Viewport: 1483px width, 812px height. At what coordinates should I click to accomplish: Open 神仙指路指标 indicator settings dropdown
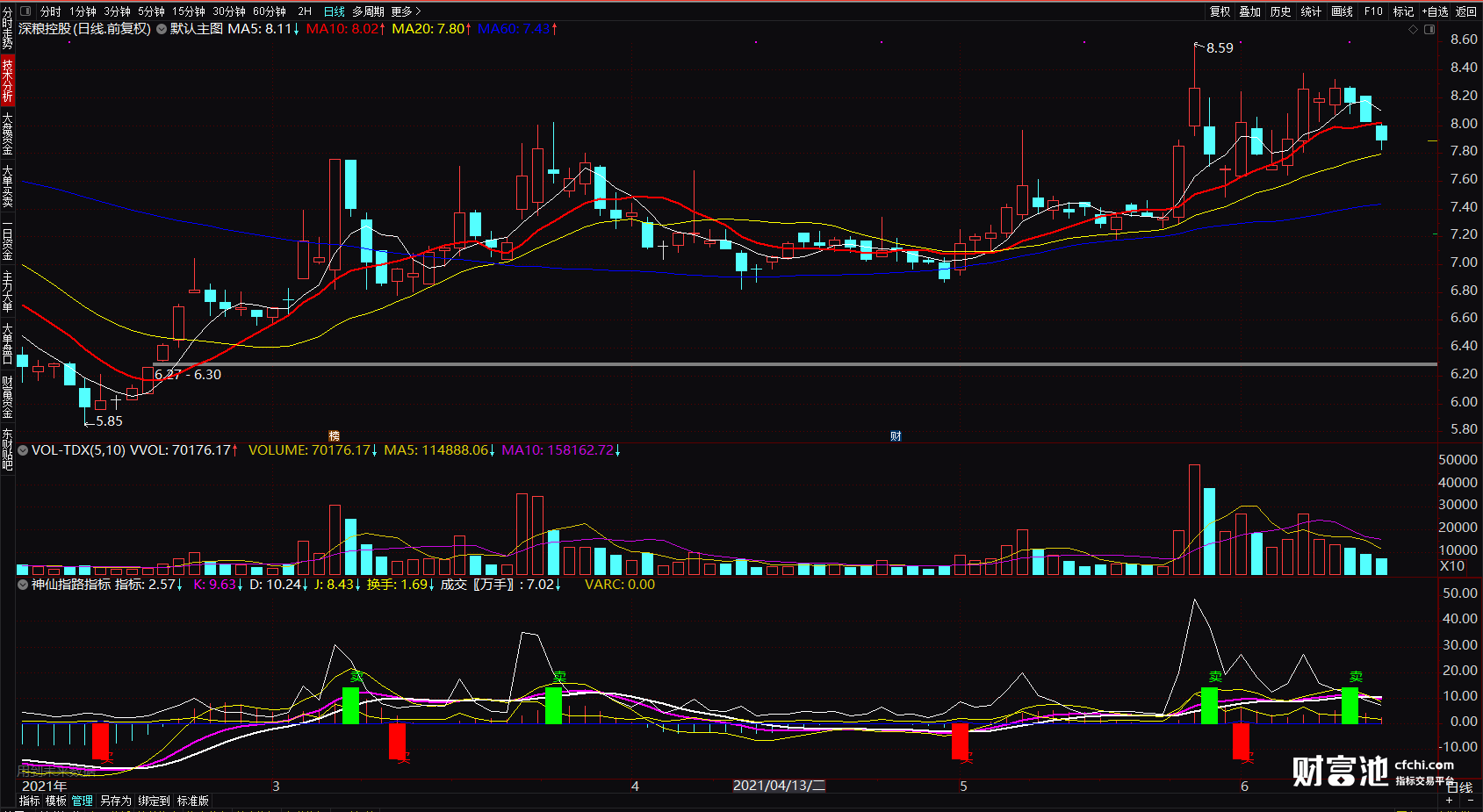pyautogui.click(x=23, y=585)
